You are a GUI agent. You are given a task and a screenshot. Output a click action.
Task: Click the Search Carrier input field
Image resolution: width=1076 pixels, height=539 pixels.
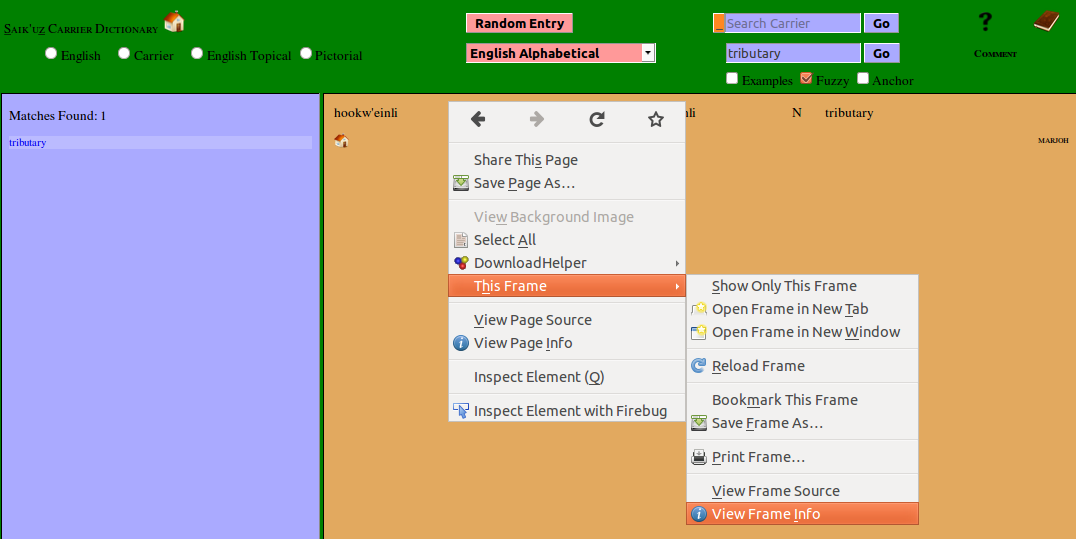[x=792, y=23]
